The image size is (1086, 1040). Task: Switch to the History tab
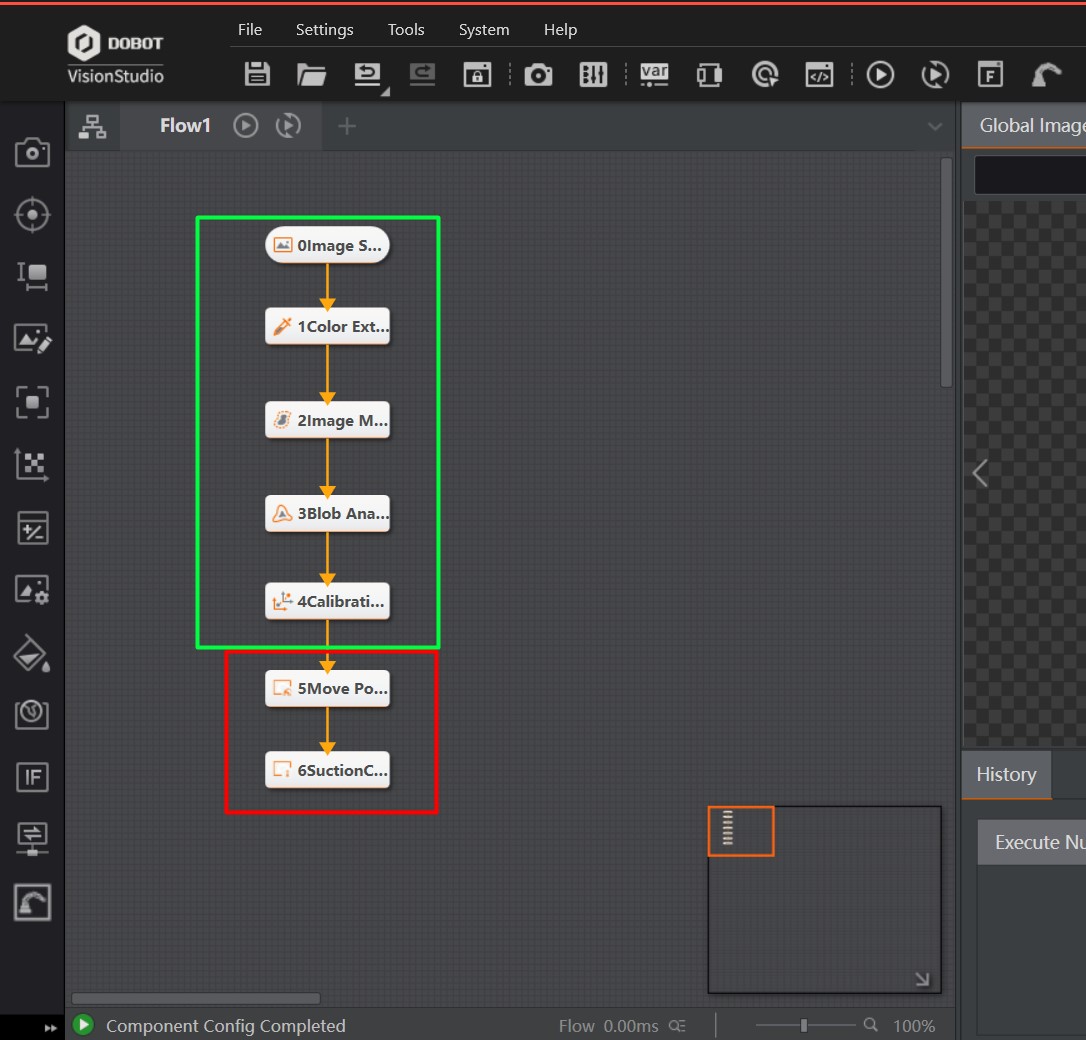pos(1006,775)
